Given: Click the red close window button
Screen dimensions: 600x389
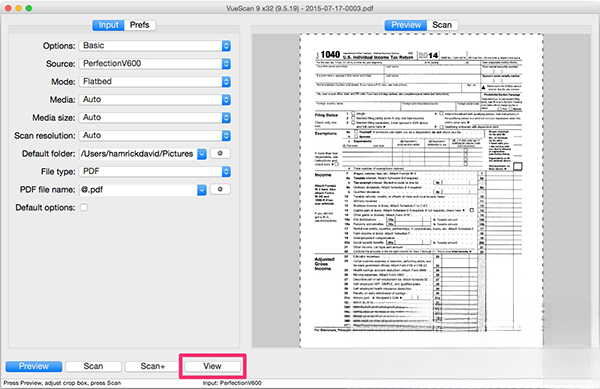Looking at the screenshot, I should coord(8,8).
